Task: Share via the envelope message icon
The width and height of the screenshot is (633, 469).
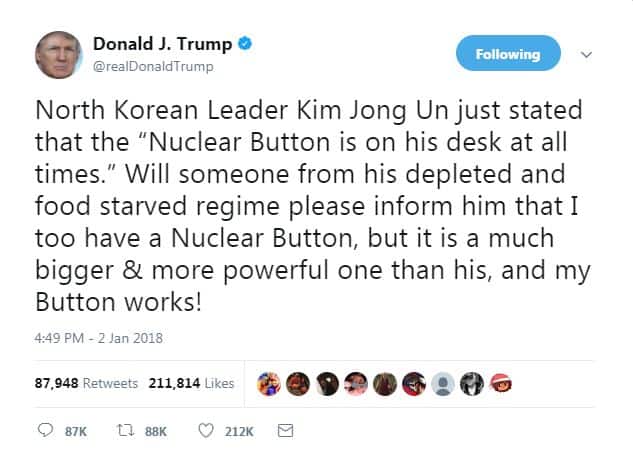Action: (285, 431)
